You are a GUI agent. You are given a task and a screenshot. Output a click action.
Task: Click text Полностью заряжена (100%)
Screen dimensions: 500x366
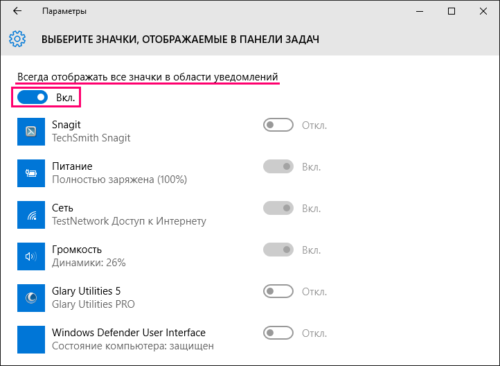coord(119,180)
